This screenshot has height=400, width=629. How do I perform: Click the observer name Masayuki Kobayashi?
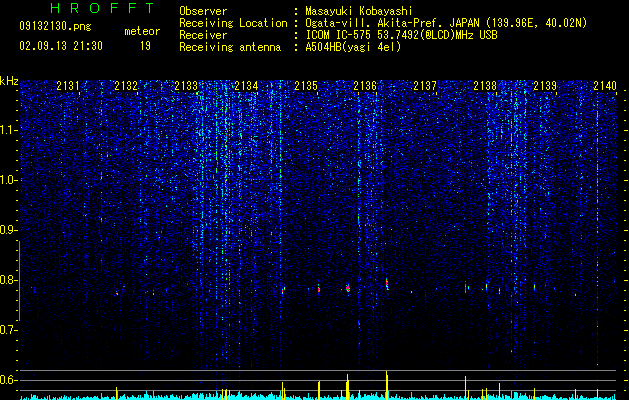359,11
